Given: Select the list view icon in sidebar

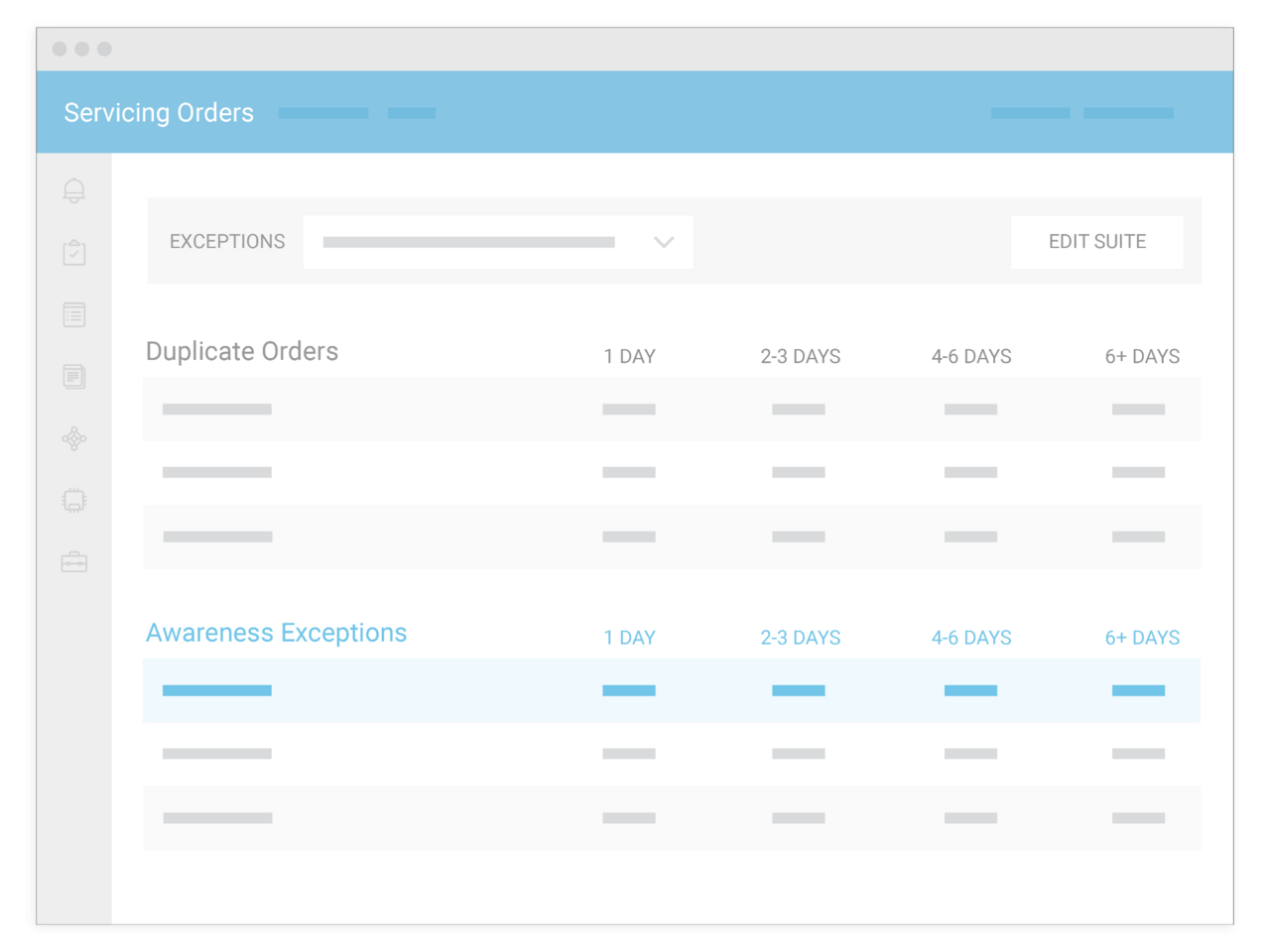Looking at the screenshot, I should tap(74, 314).
